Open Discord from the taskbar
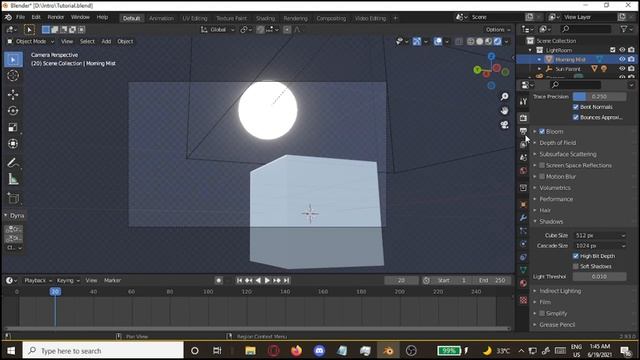640x360 pixels. coord(320,351)
